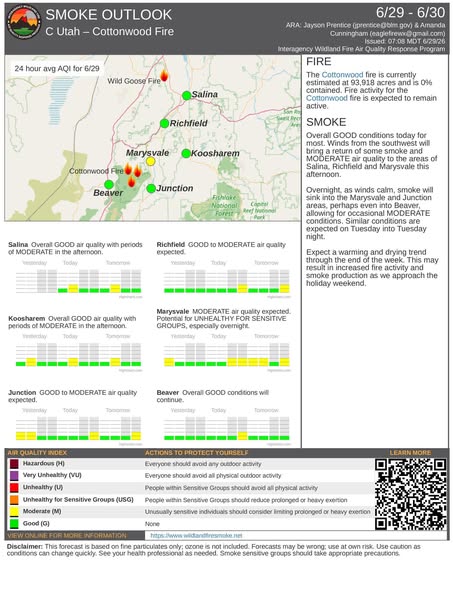Click the Unhealthy for Sensitive Groups orange swatch
The image size is (453, 590).
click(x=14, y=500)
